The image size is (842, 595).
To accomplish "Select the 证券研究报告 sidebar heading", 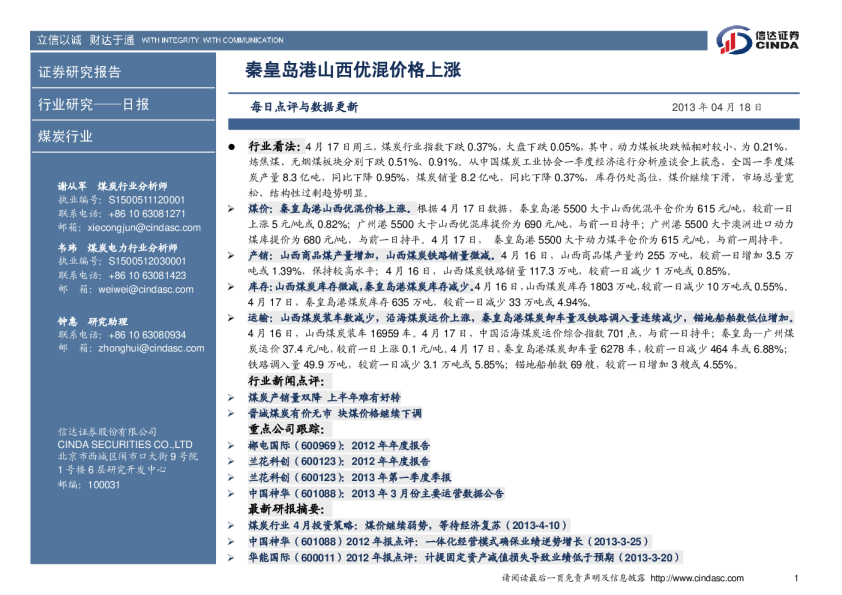I will point(79,72).
